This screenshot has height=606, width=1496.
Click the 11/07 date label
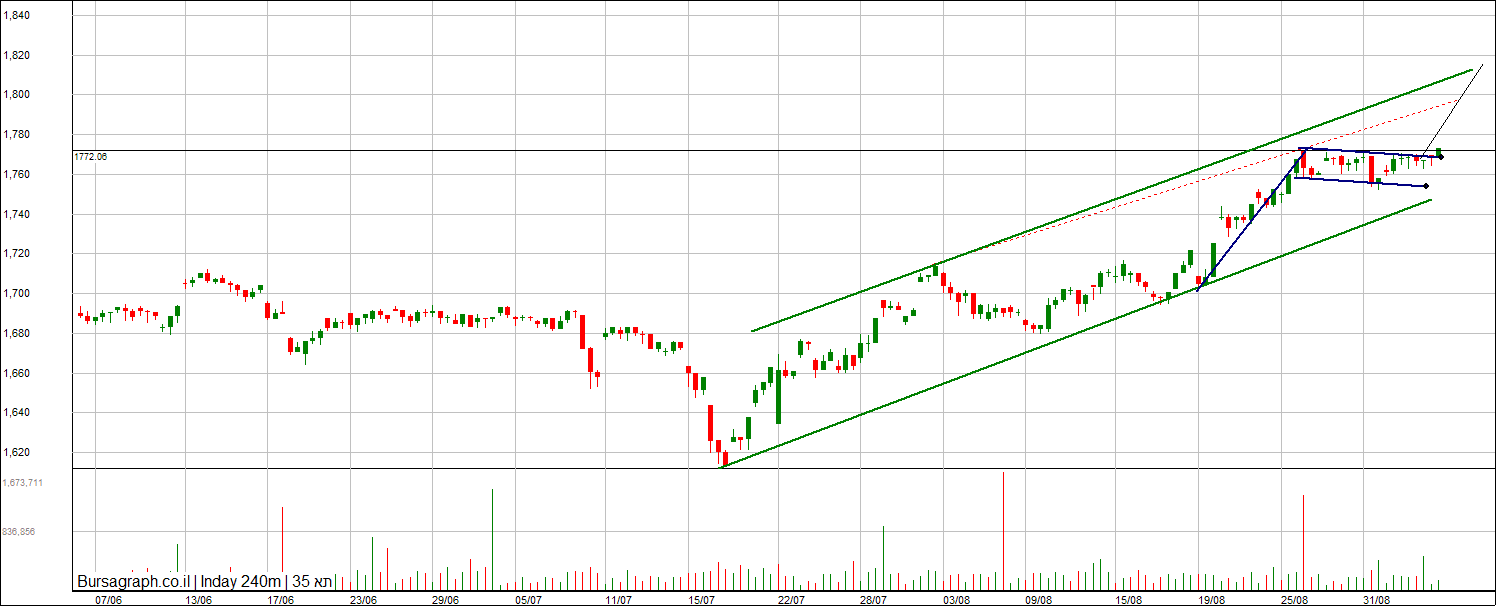(x=620, y=600)
